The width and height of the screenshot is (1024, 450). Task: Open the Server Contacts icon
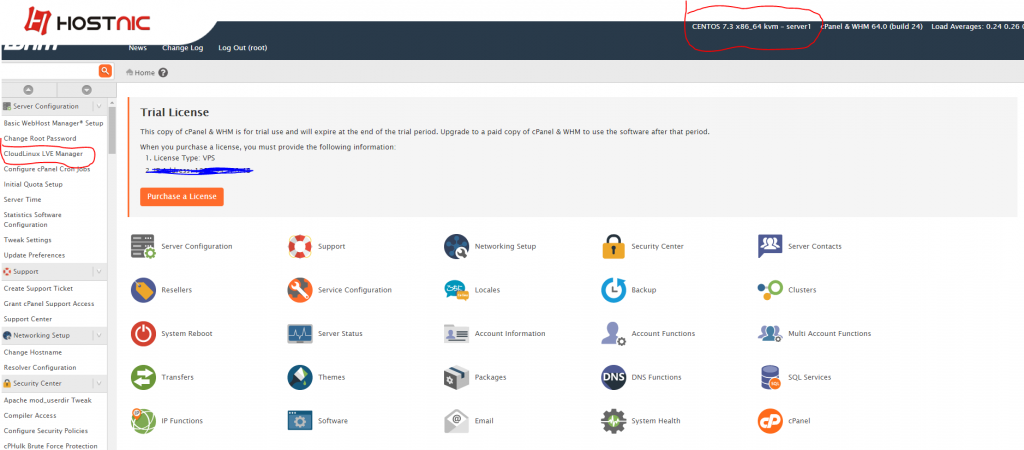point(770,246)
